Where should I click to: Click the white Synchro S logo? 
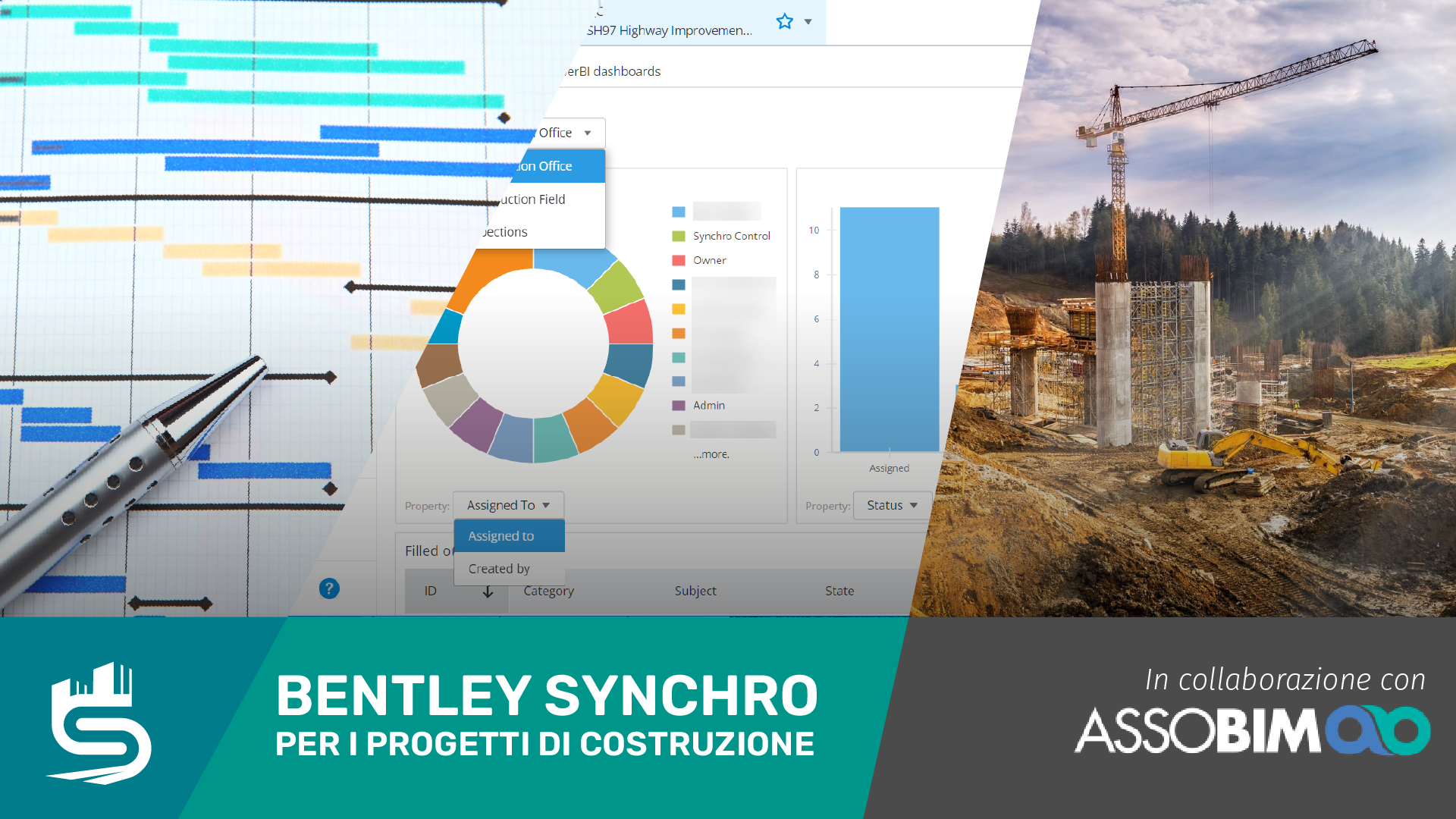100,723
